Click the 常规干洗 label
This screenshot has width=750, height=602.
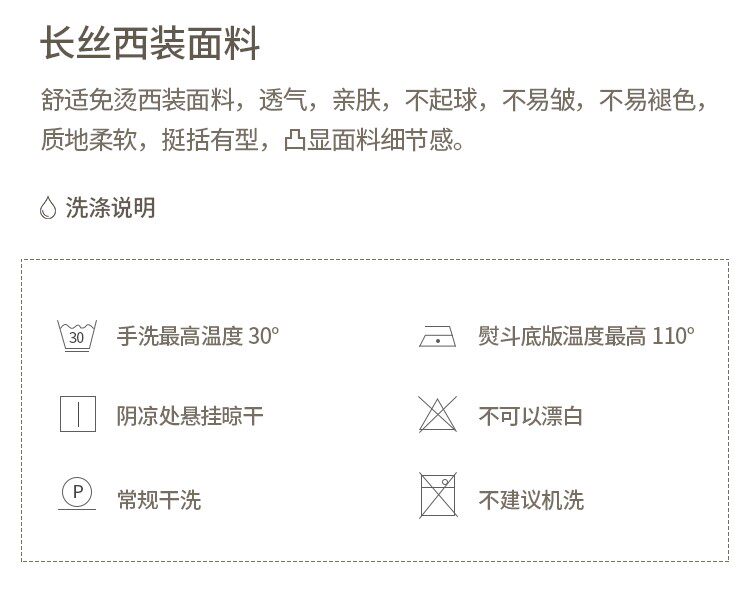[159, 498]
